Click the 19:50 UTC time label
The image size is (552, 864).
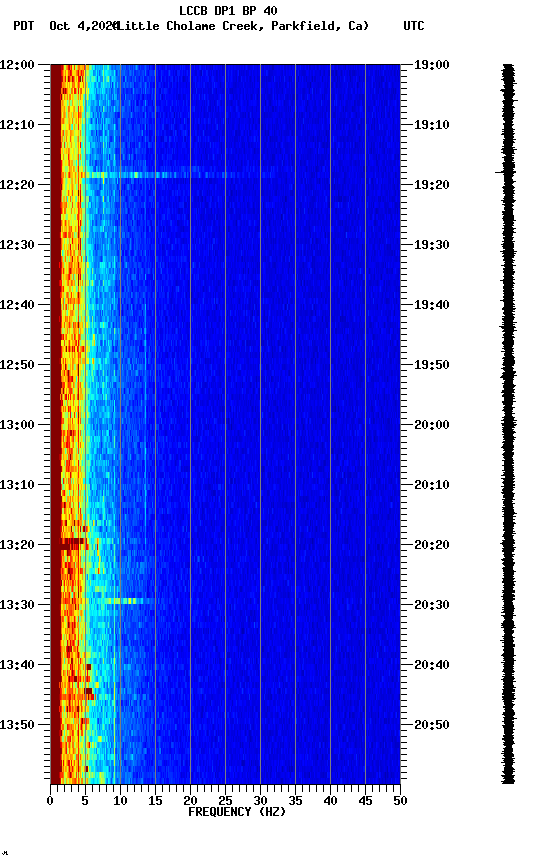pyautogui.click(x=432, y=365)
